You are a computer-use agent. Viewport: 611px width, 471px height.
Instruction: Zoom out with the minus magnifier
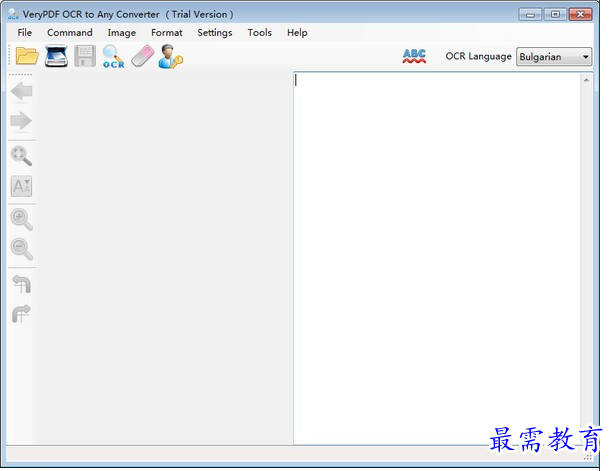(21, 249)
